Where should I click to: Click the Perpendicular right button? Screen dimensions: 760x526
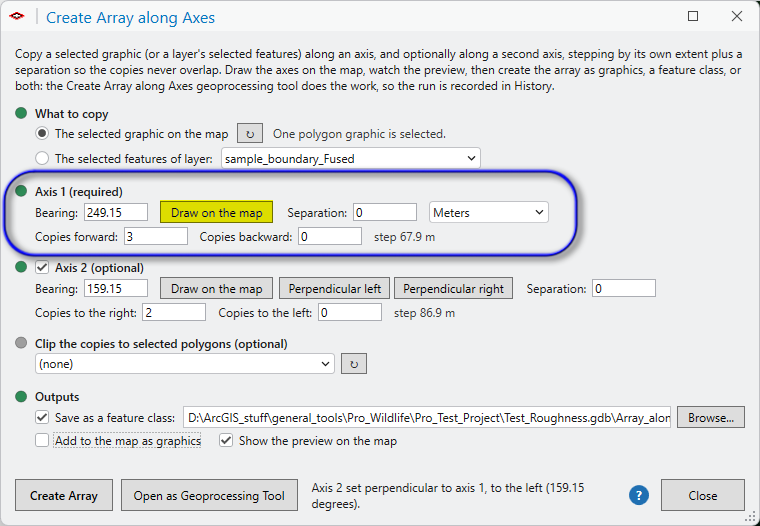(x=454, y=288)
